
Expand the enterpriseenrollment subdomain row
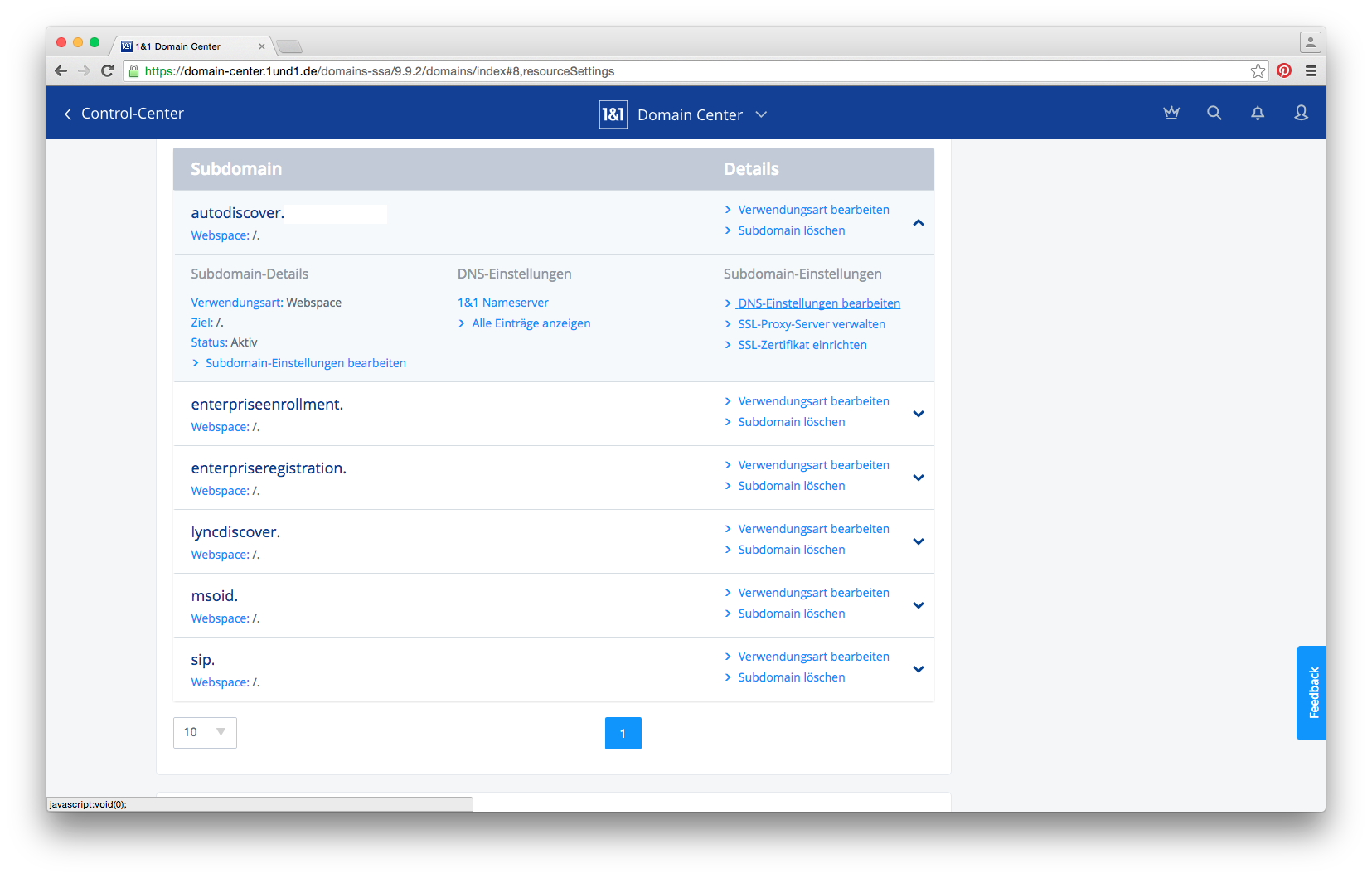[x=918, y=414]
